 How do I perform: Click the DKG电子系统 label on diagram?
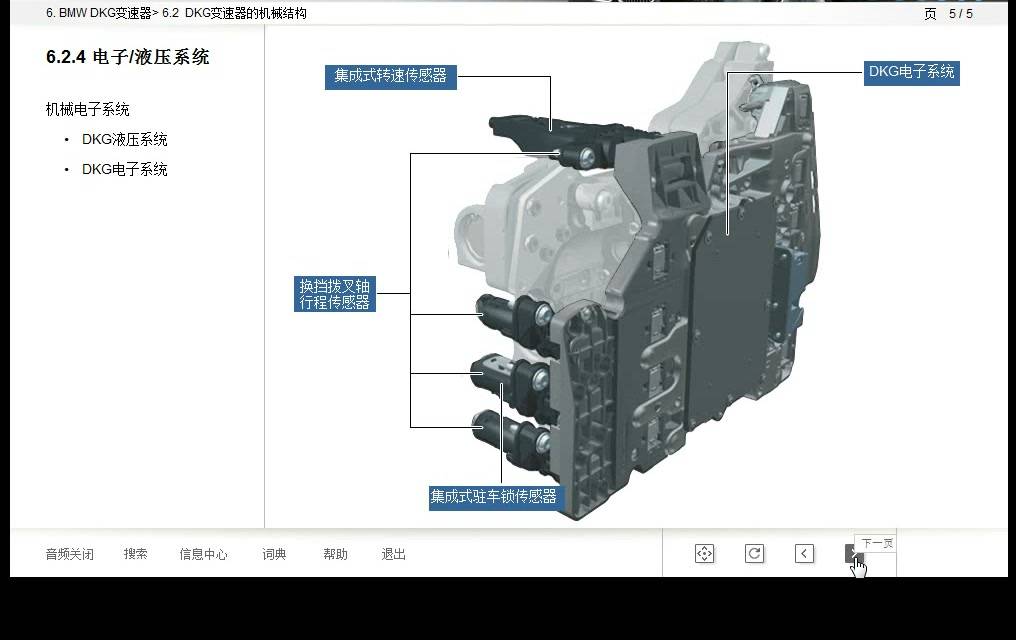click(x=912, y=72)
